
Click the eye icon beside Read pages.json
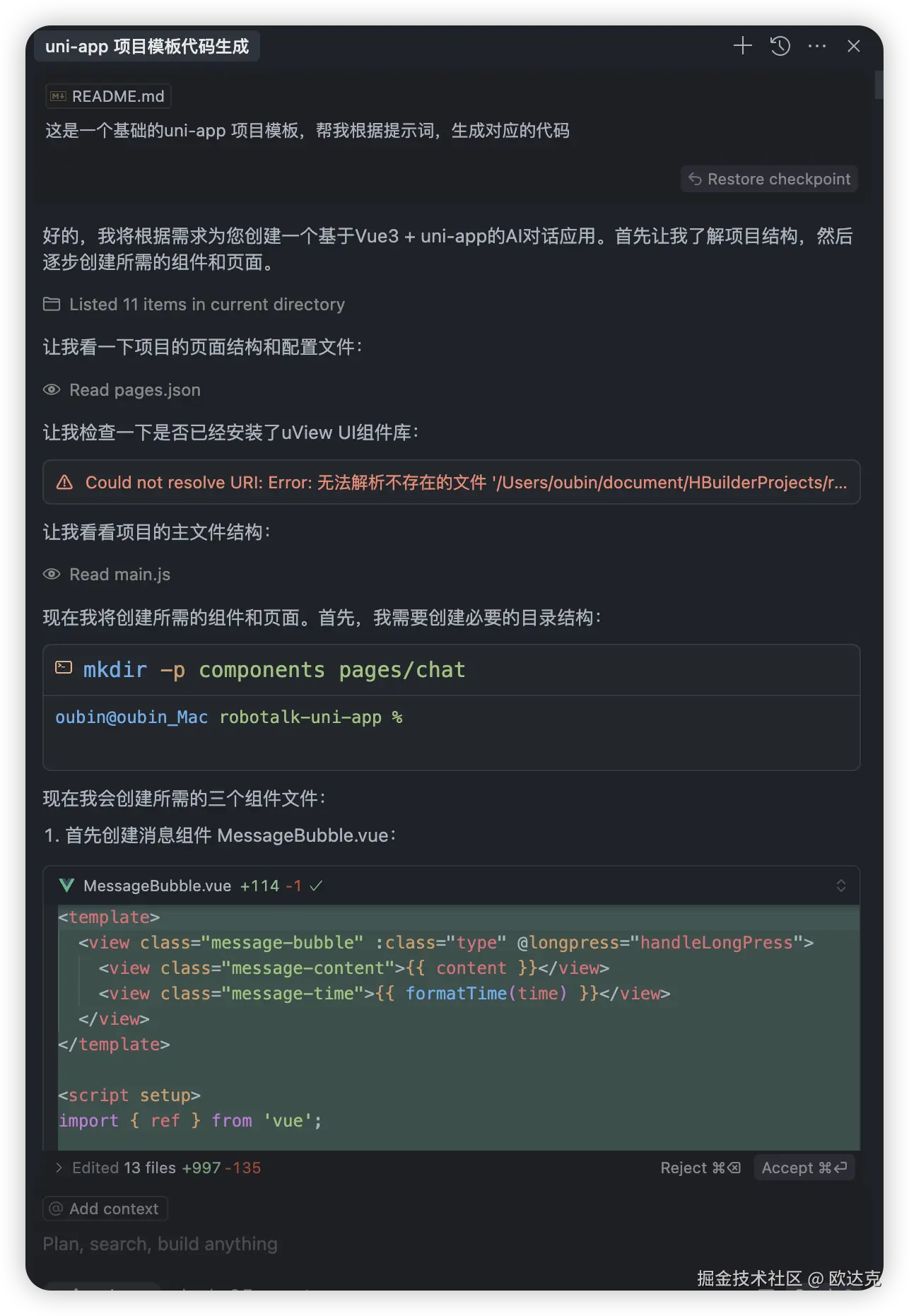pos(52,390)
